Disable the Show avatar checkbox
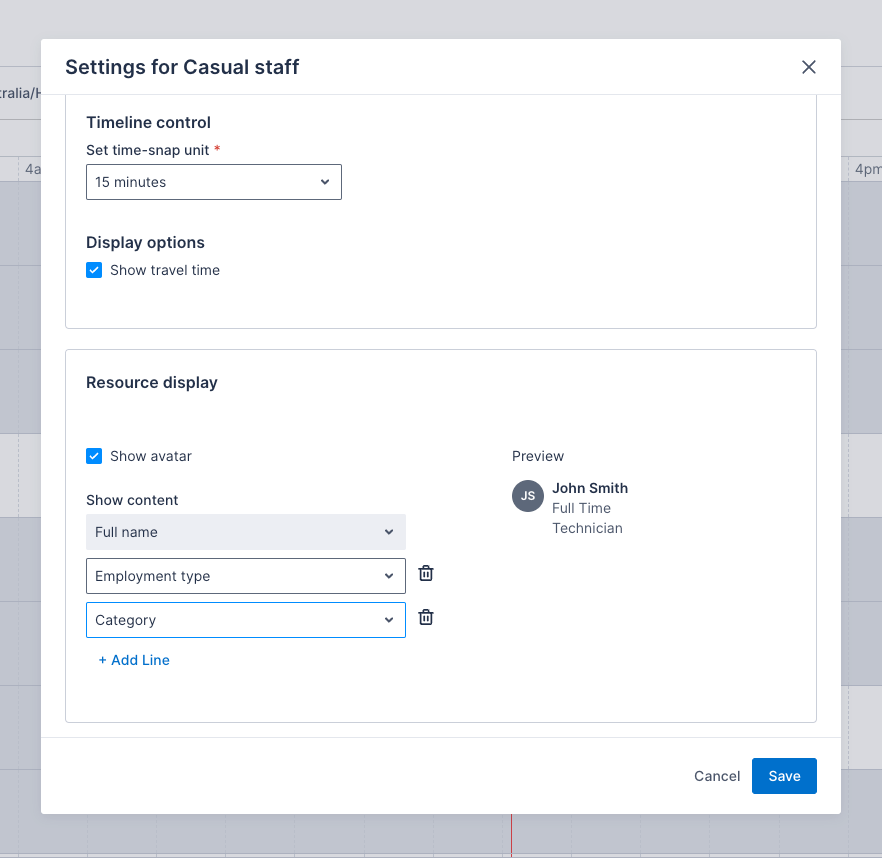The width and height of the screenshot is (882, 858). (93, 455)
